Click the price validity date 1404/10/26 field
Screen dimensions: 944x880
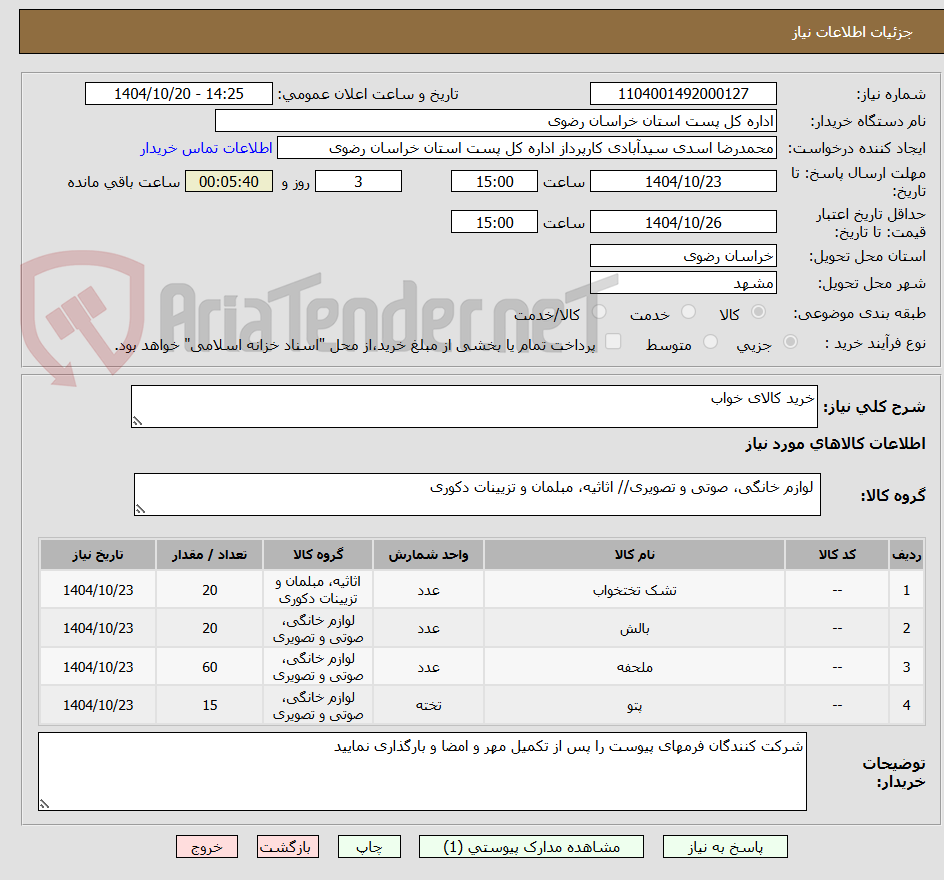[x=683, y=222]
